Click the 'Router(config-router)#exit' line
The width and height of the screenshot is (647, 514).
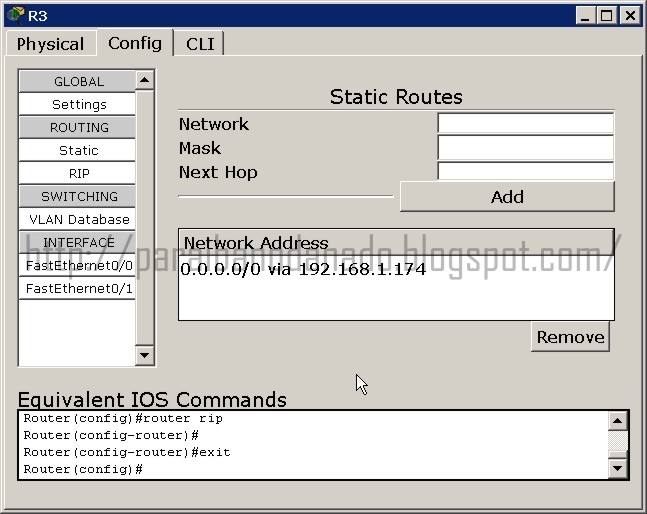tap(127, 452)
